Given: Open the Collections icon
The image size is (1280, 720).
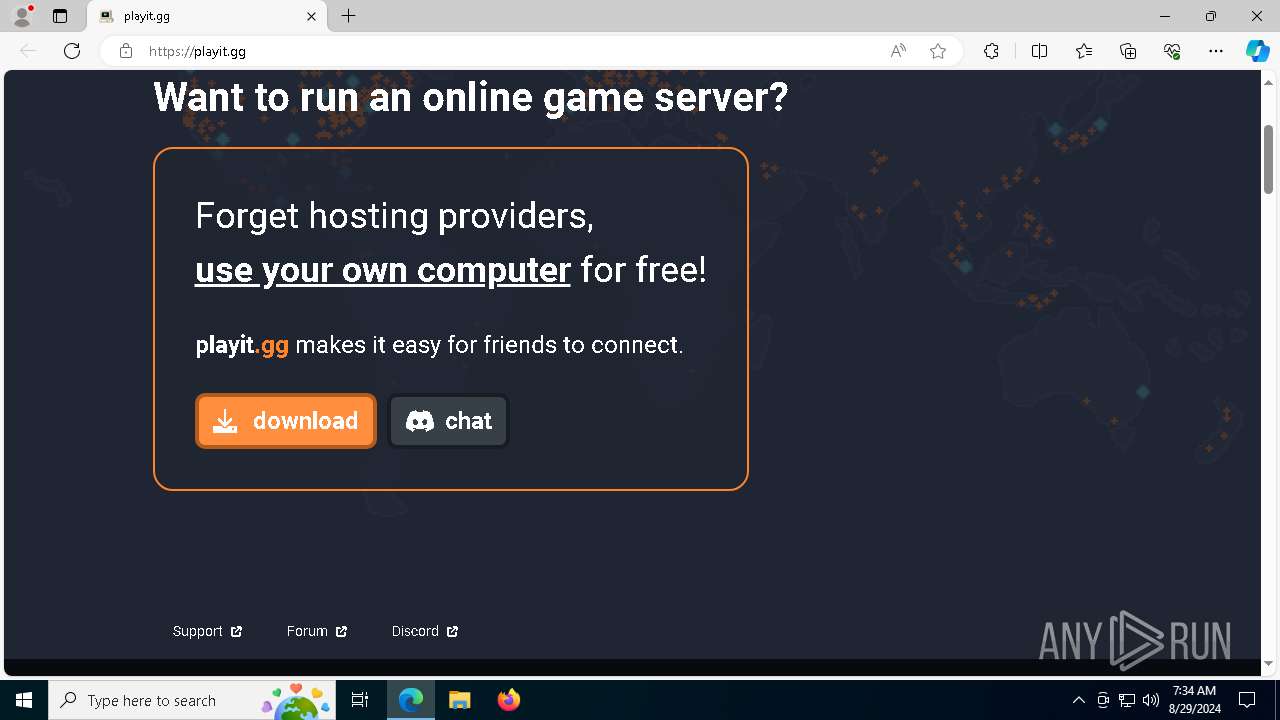Looking at the screenshot, I should click(1128, 51).
